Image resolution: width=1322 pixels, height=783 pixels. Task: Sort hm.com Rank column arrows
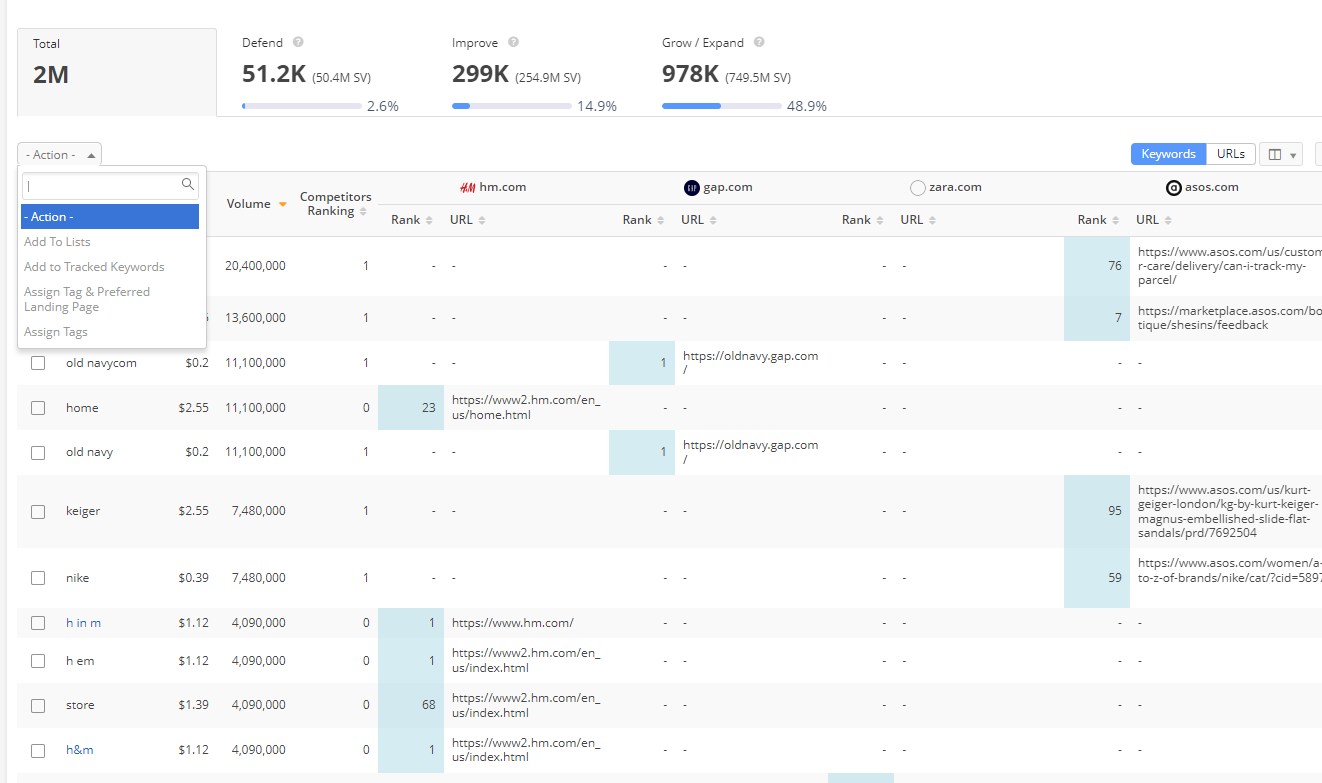429,220
